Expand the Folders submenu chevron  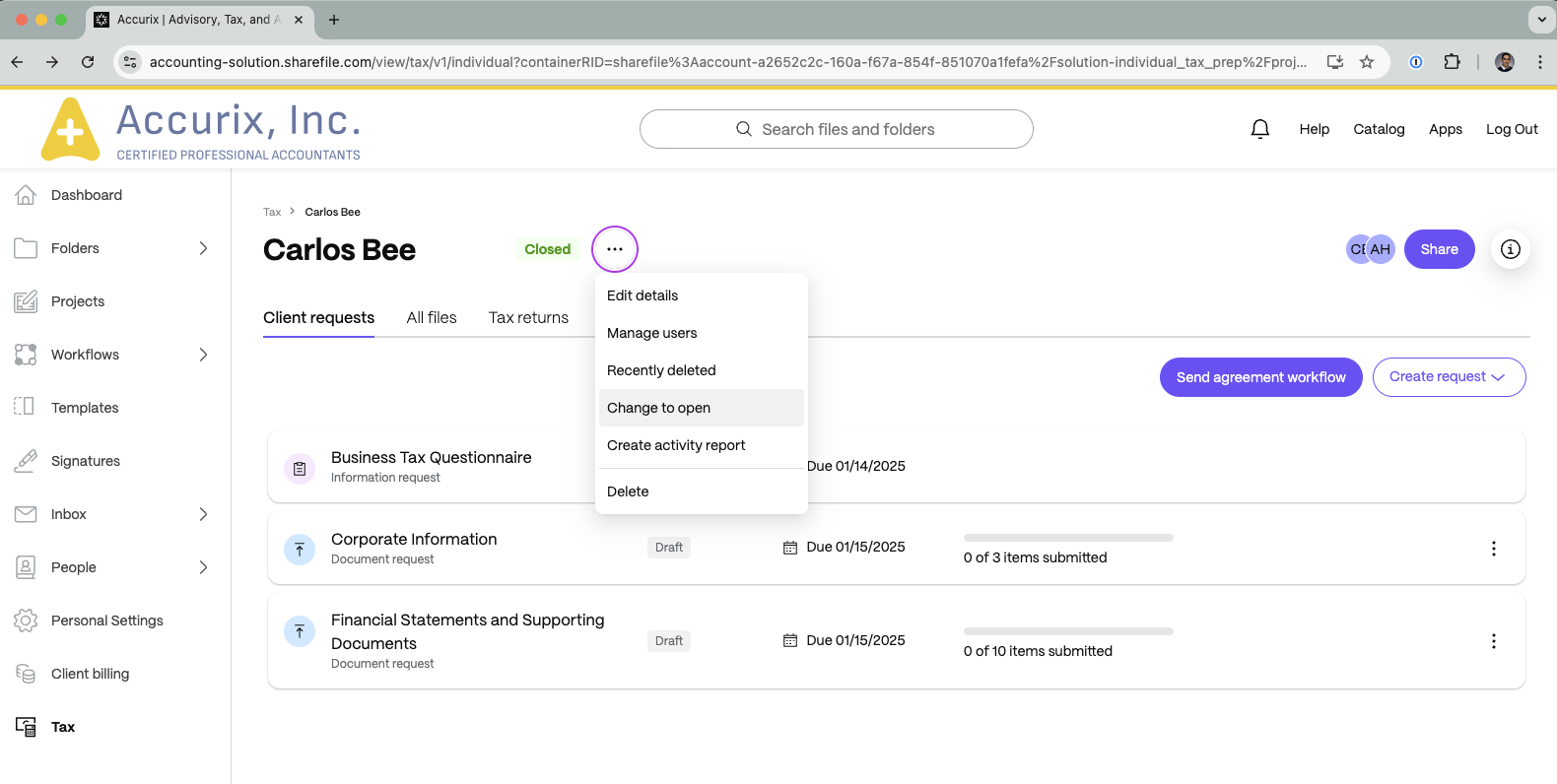(x=203, y=248)
